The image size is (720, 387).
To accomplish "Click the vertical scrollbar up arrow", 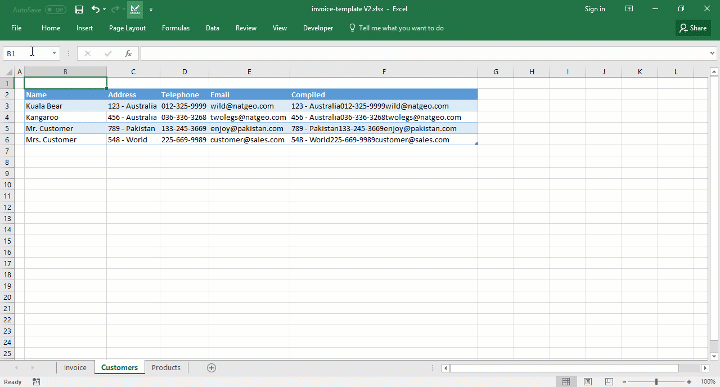I will click(x=714, y=72).
